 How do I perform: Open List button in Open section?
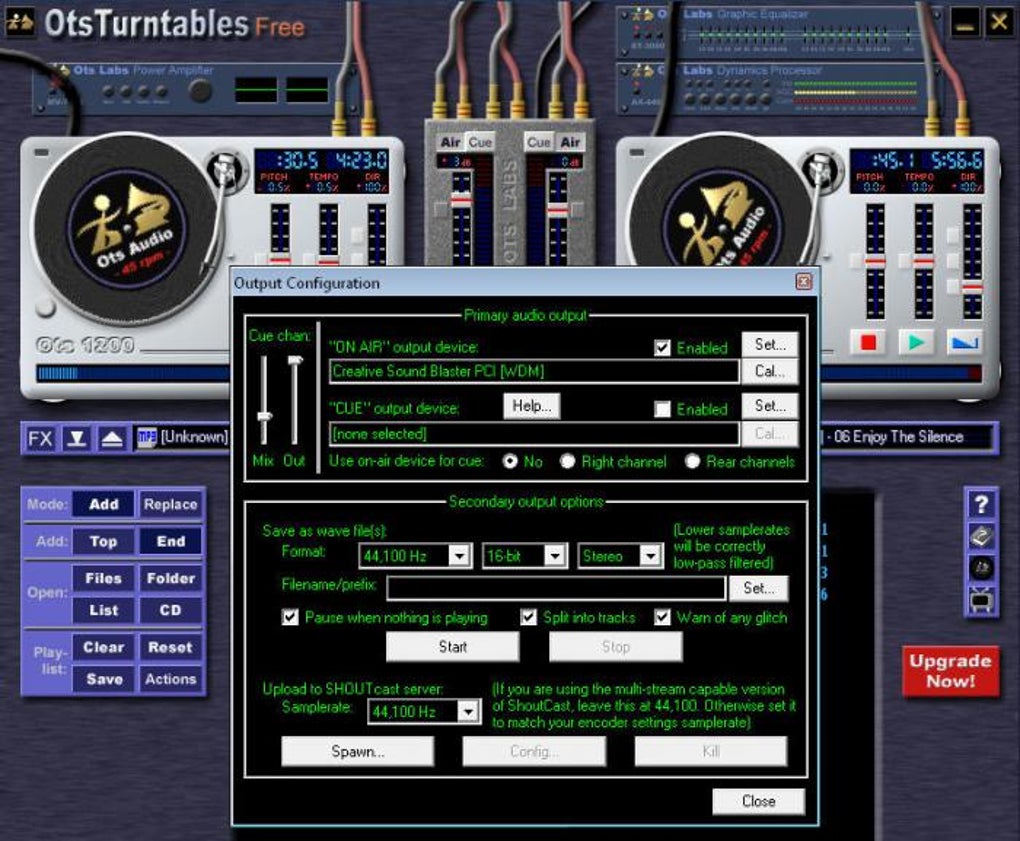pos(104,610)
